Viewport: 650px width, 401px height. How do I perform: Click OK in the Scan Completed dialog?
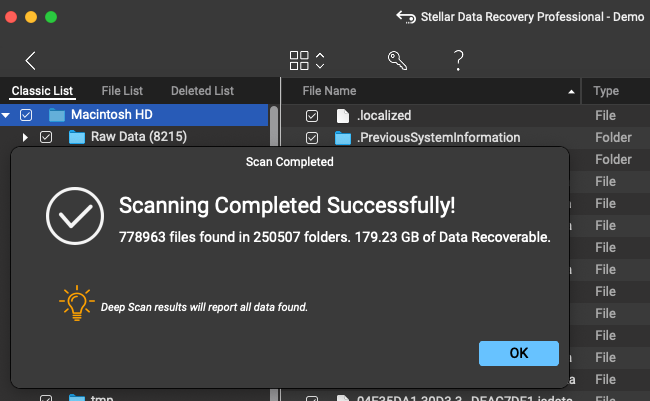click(x=519, y=353)
